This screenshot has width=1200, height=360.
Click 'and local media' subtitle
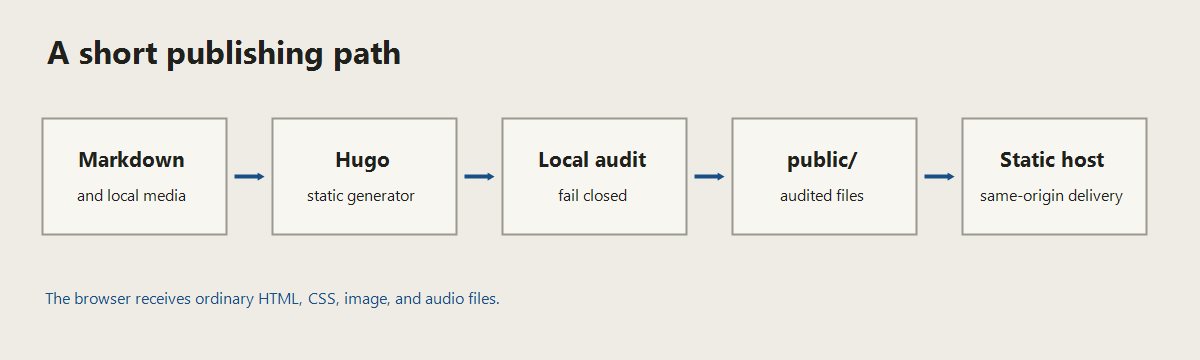(x=132, y=196)
